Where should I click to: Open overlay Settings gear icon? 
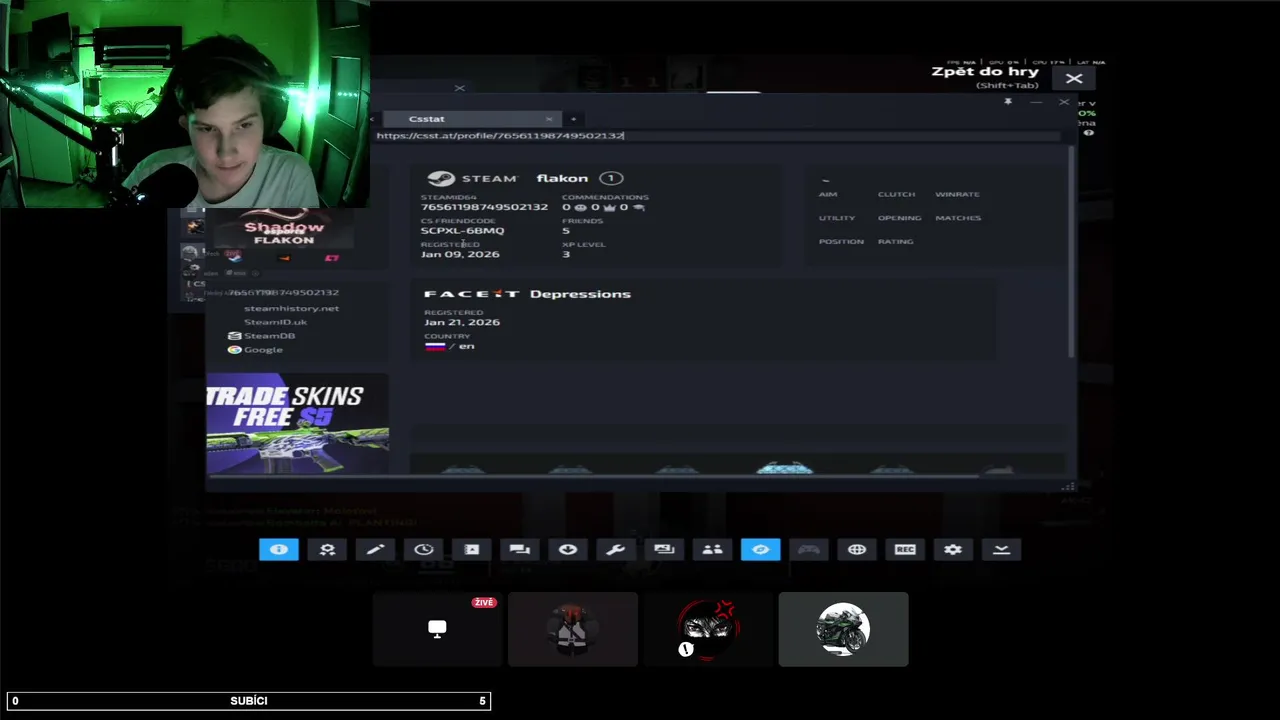coord(953,549)
